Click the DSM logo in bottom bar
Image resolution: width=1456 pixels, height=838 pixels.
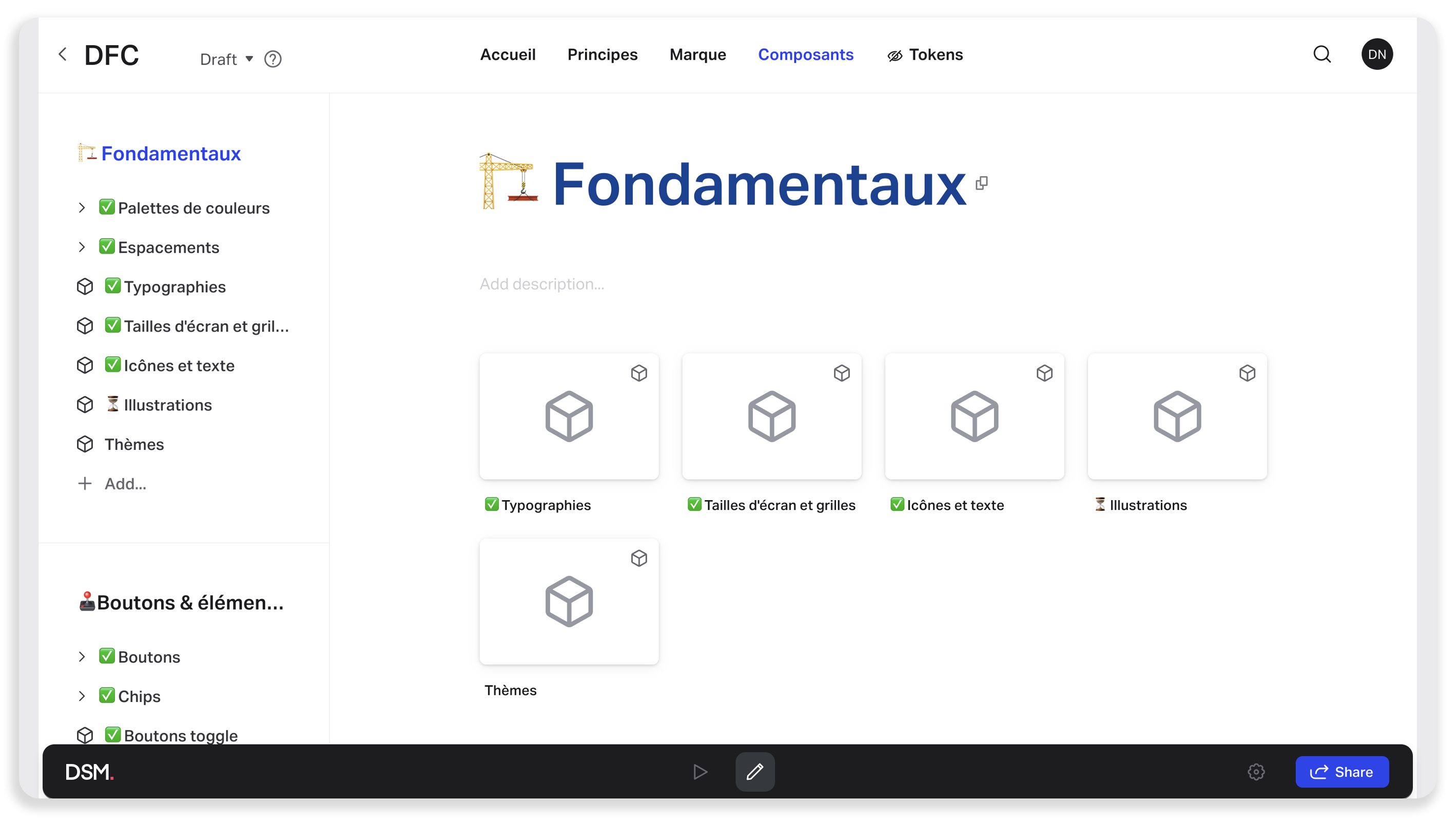click(x=89, y=772)
